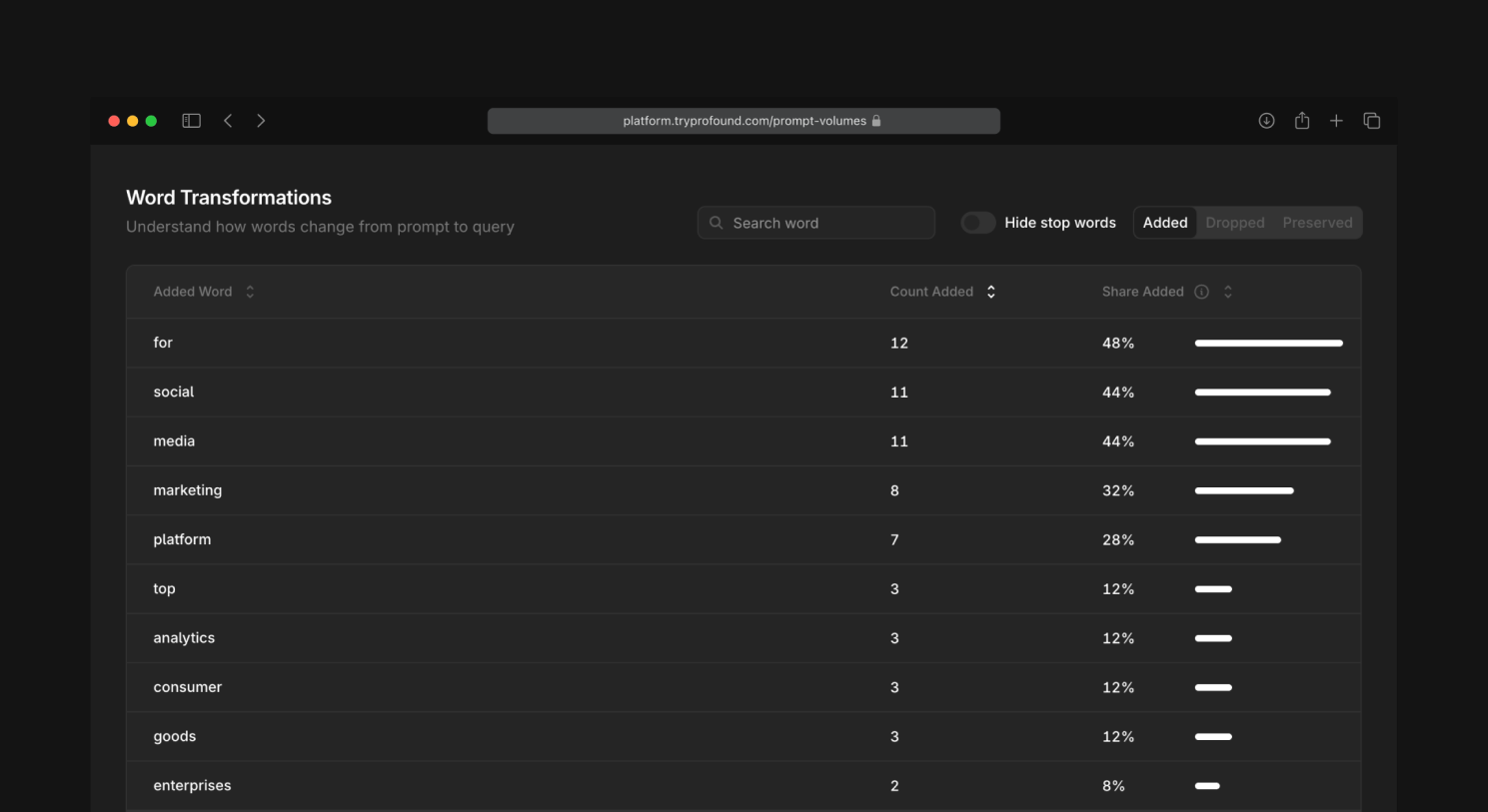
Task: Select the word 'platform'
Action: coord(182,539)
